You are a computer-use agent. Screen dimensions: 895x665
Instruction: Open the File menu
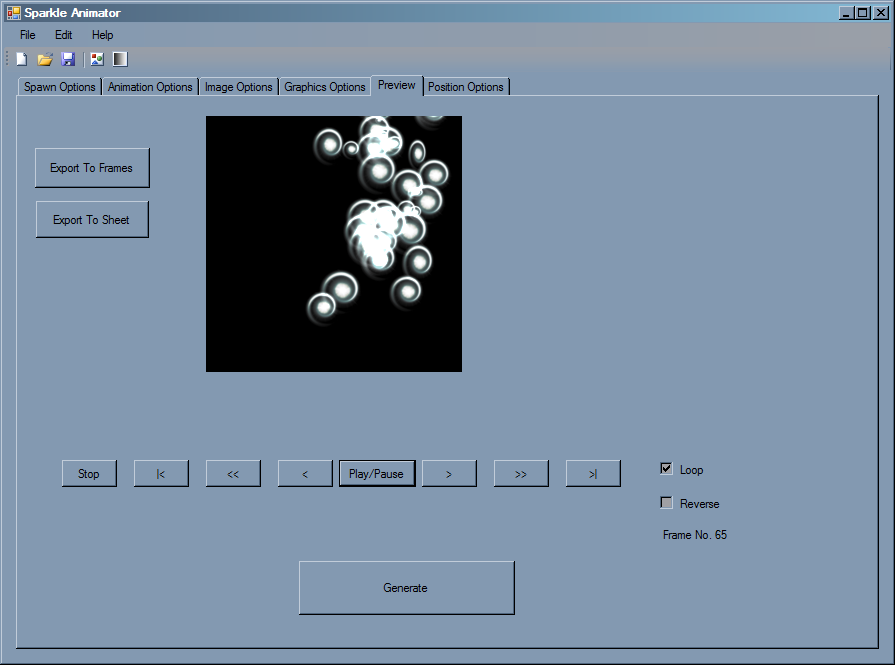27,34
